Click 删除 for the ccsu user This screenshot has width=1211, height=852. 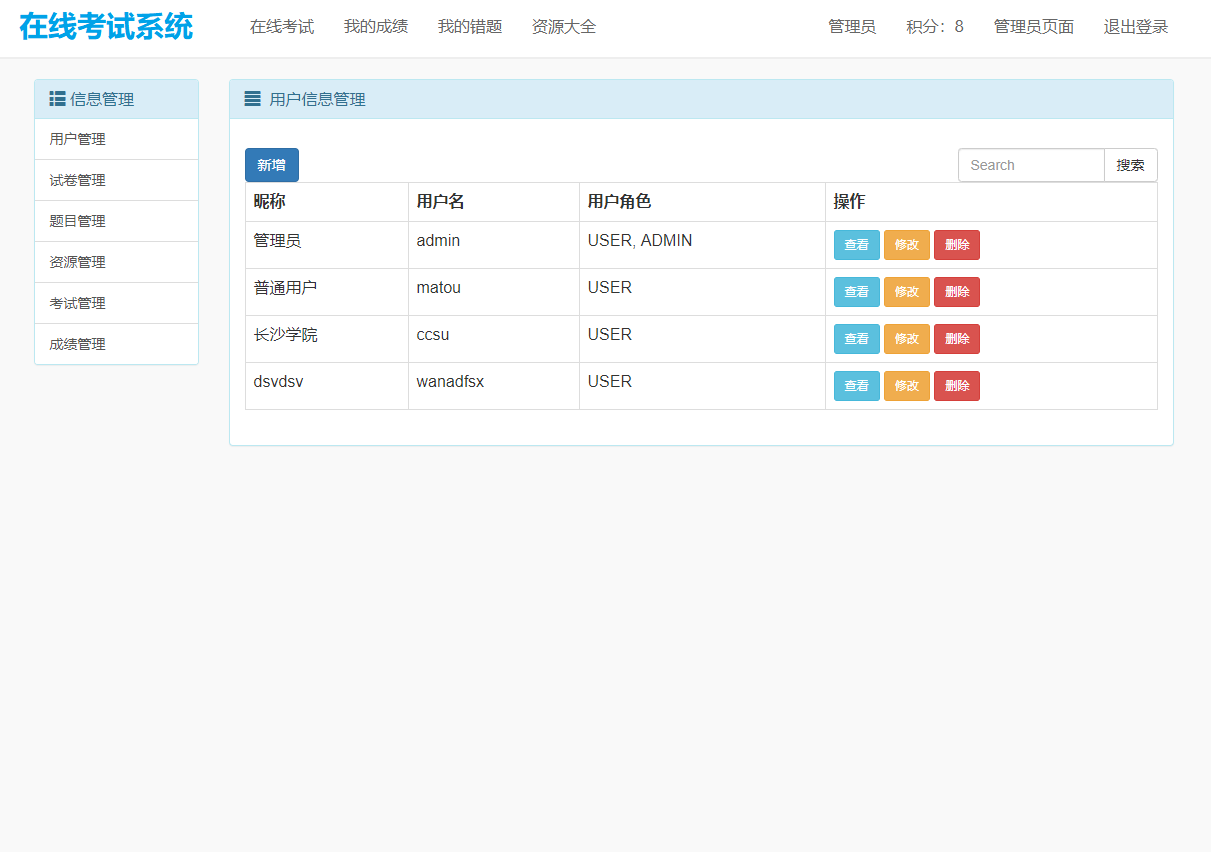click(x=956, y=338)
